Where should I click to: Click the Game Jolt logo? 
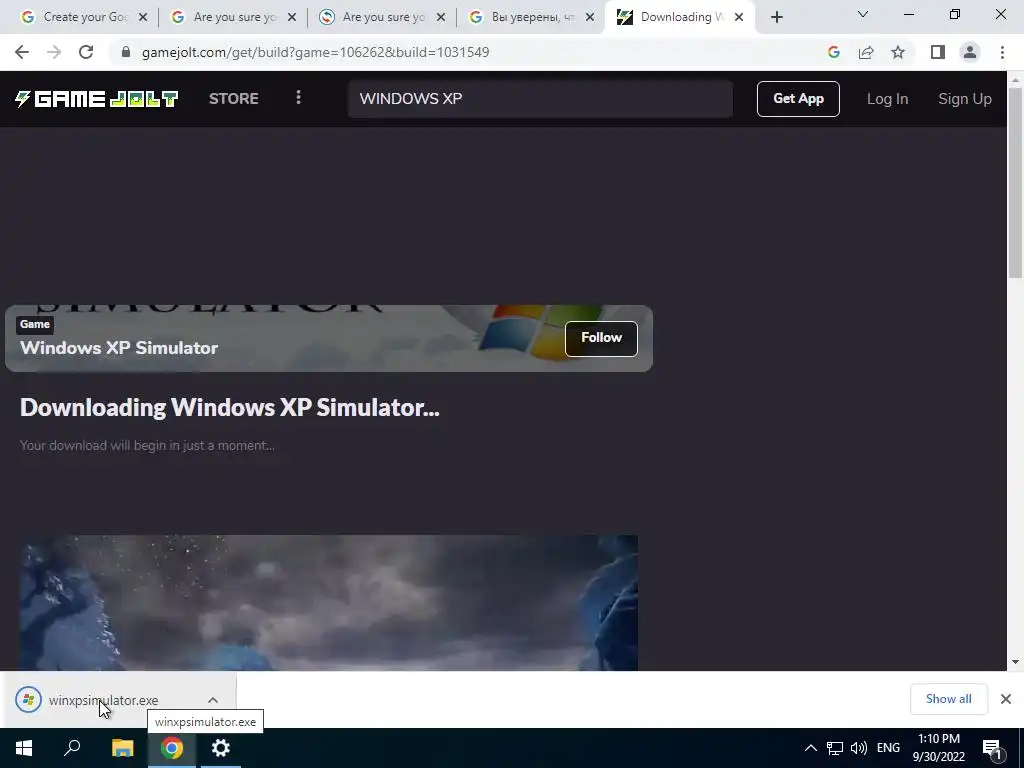click(96, 99)
